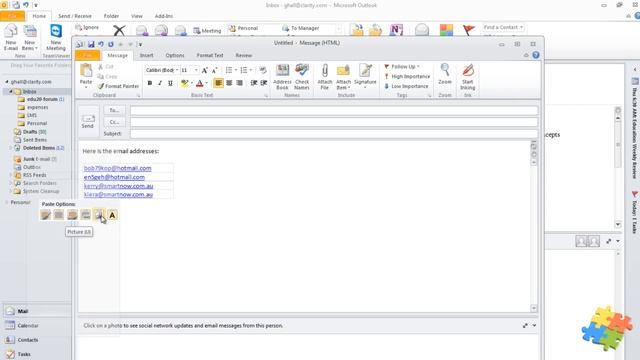Toggle italic formatting
This screenshot has width=640, height=360.
pos(160,83)
